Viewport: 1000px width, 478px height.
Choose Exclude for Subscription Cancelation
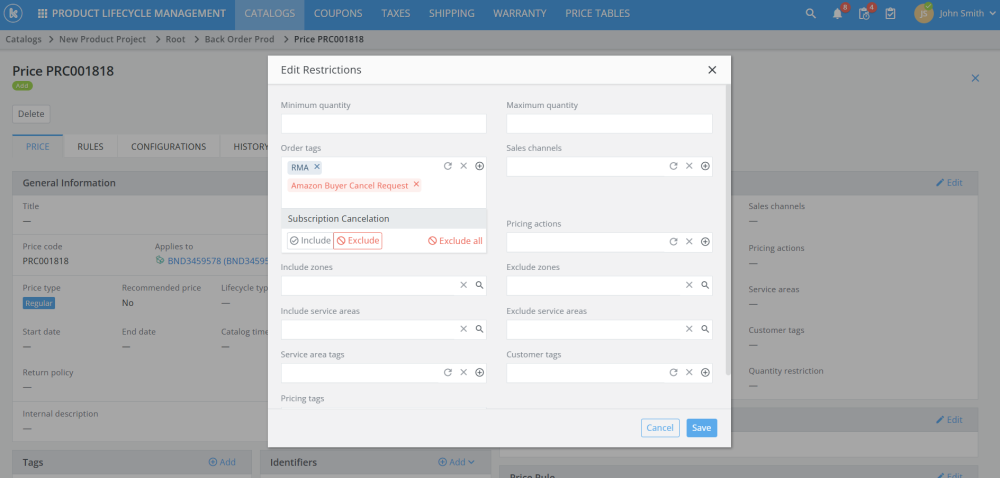click(358, 241)
